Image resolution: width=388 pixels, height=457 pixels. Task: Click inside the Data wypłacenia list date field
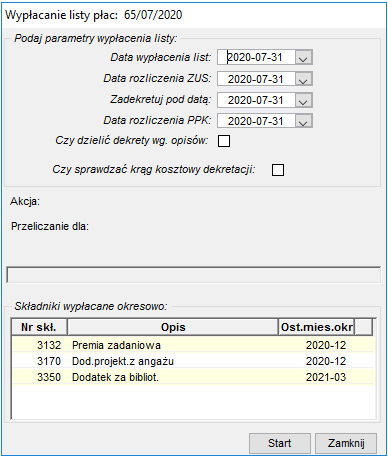[256, 58]
